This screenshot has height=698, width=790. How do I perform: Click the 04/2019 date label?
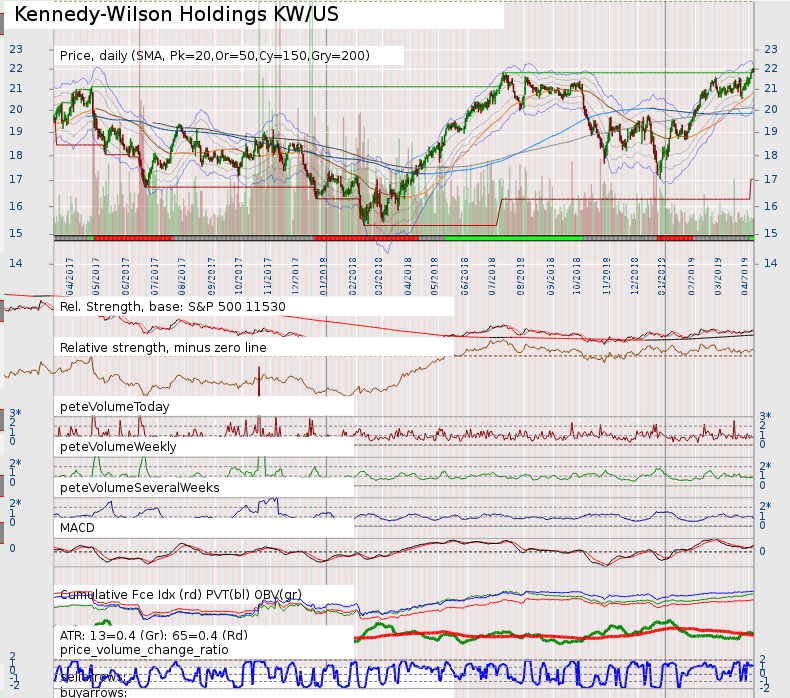point(745,276)
